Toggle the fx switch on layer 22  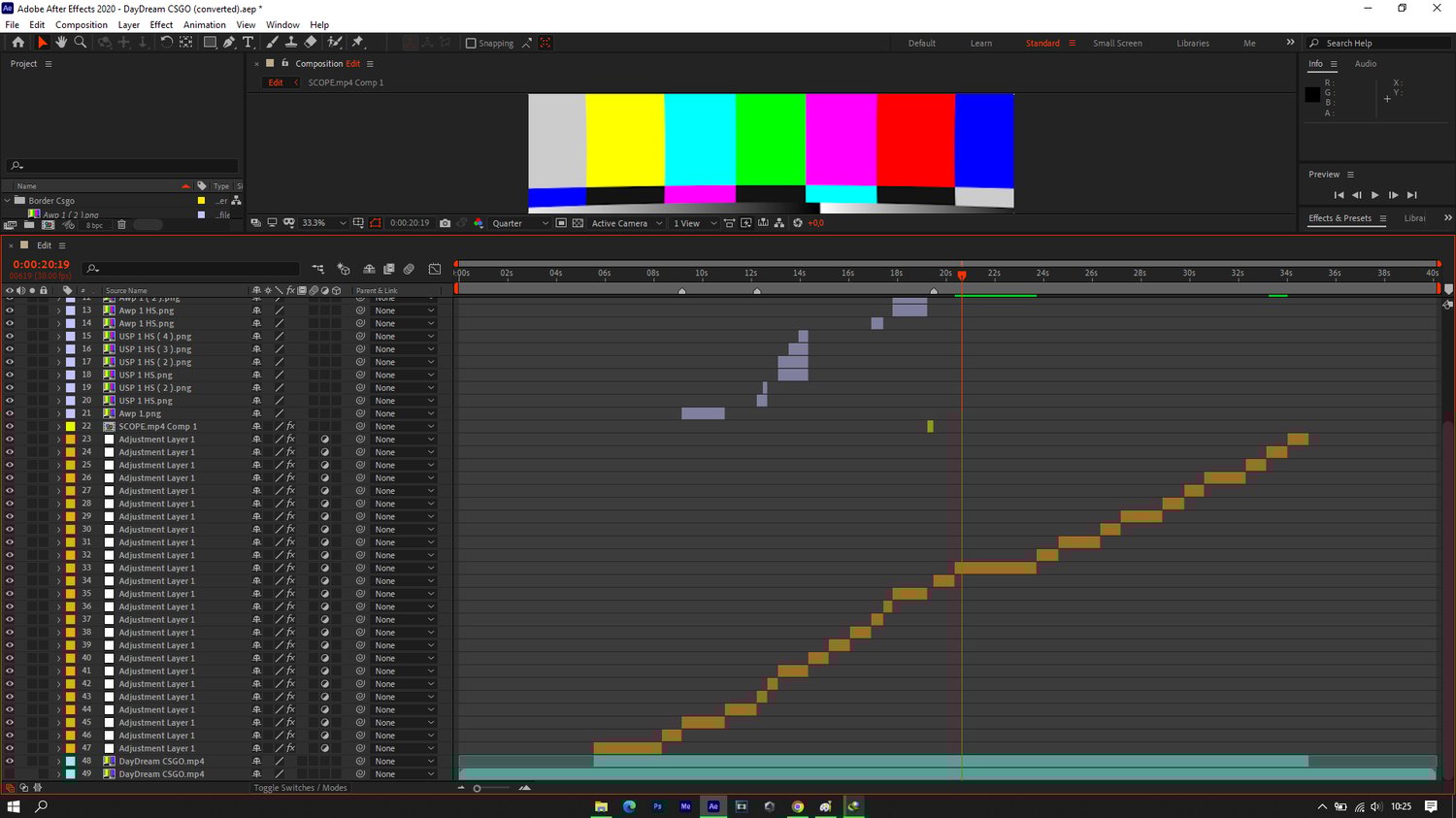(290, 426)
